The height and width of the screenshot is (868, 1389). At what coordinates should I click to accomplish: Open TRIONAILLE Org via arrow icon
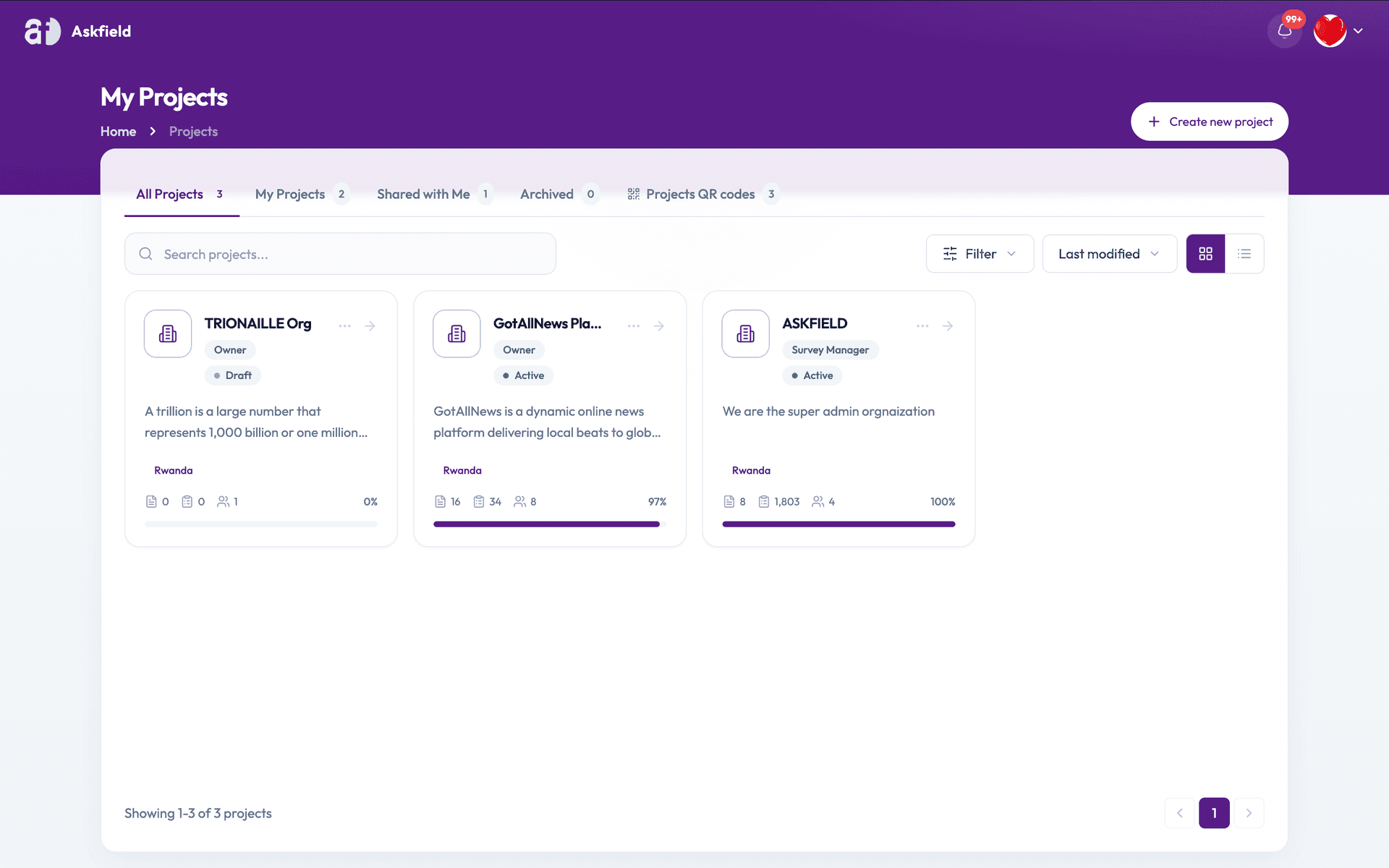pos(370,326)
